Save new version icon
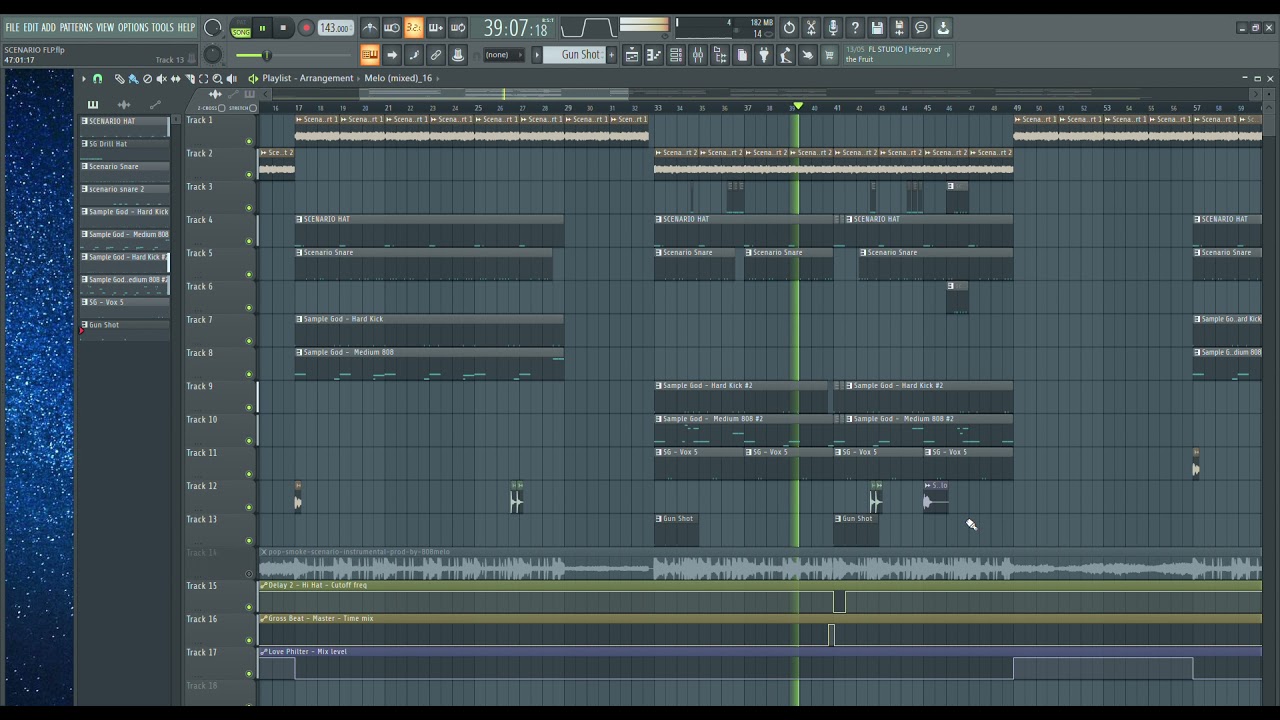The image size is (1280, 720). pos(899,28)
